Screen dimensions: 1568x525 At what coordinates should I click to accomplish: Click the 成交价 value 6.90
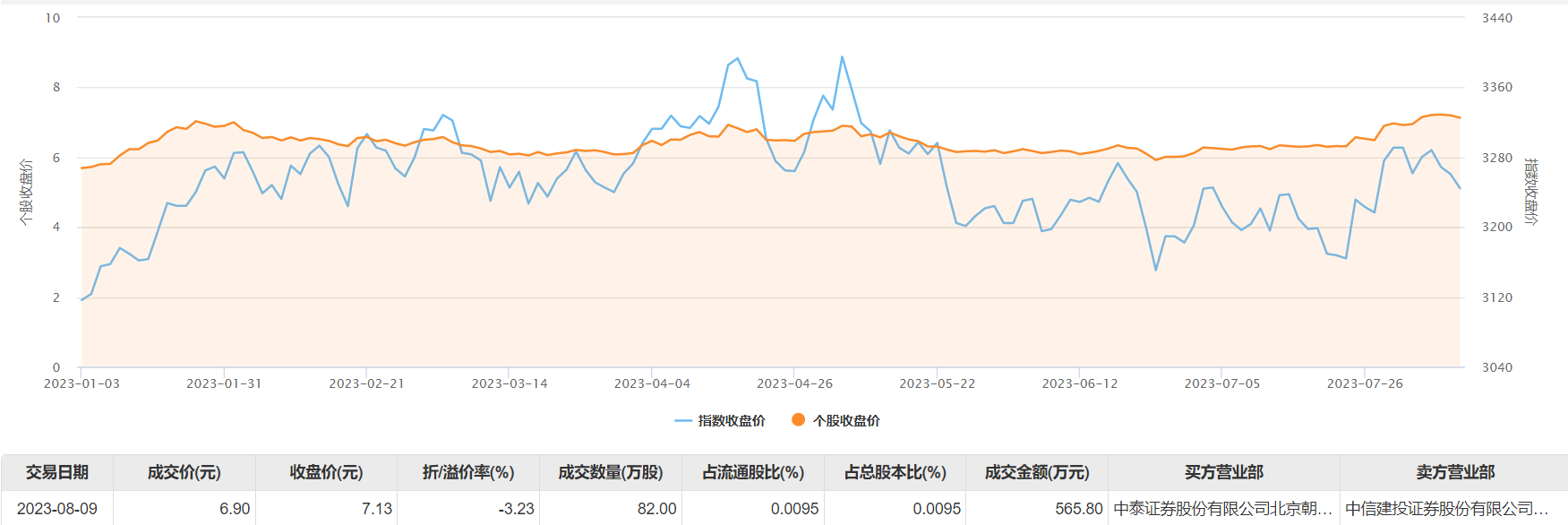click(x=235, y=509)
